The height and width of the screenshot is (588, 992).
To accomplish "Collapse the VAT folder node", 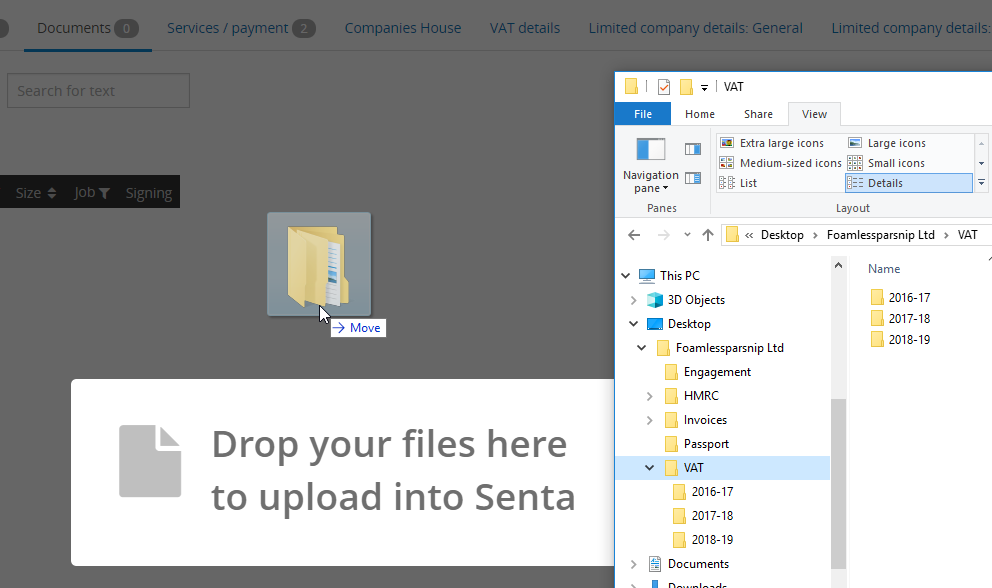I will pyautogui.click(x=649, y=468).
